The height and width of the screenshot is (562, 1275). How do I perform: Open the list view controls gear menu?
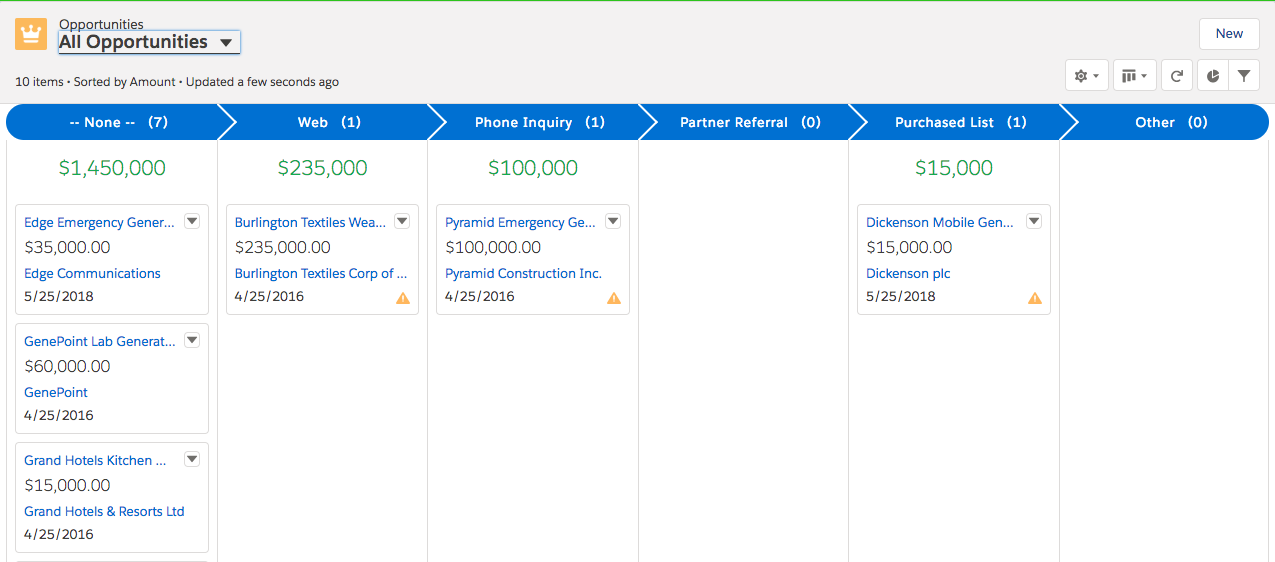point(1087,76)
